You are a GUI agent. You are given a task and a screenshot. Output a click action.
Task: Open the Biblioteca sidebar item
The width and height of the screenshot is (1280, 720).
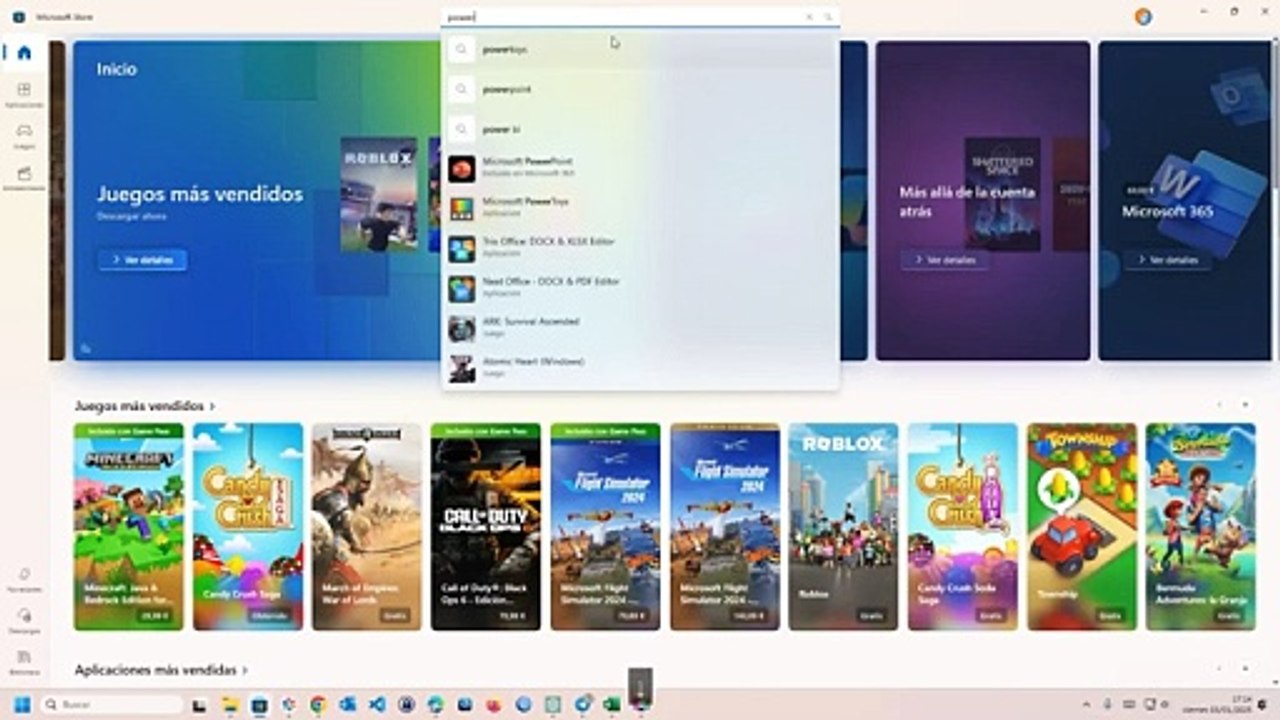tap(24, 661)
